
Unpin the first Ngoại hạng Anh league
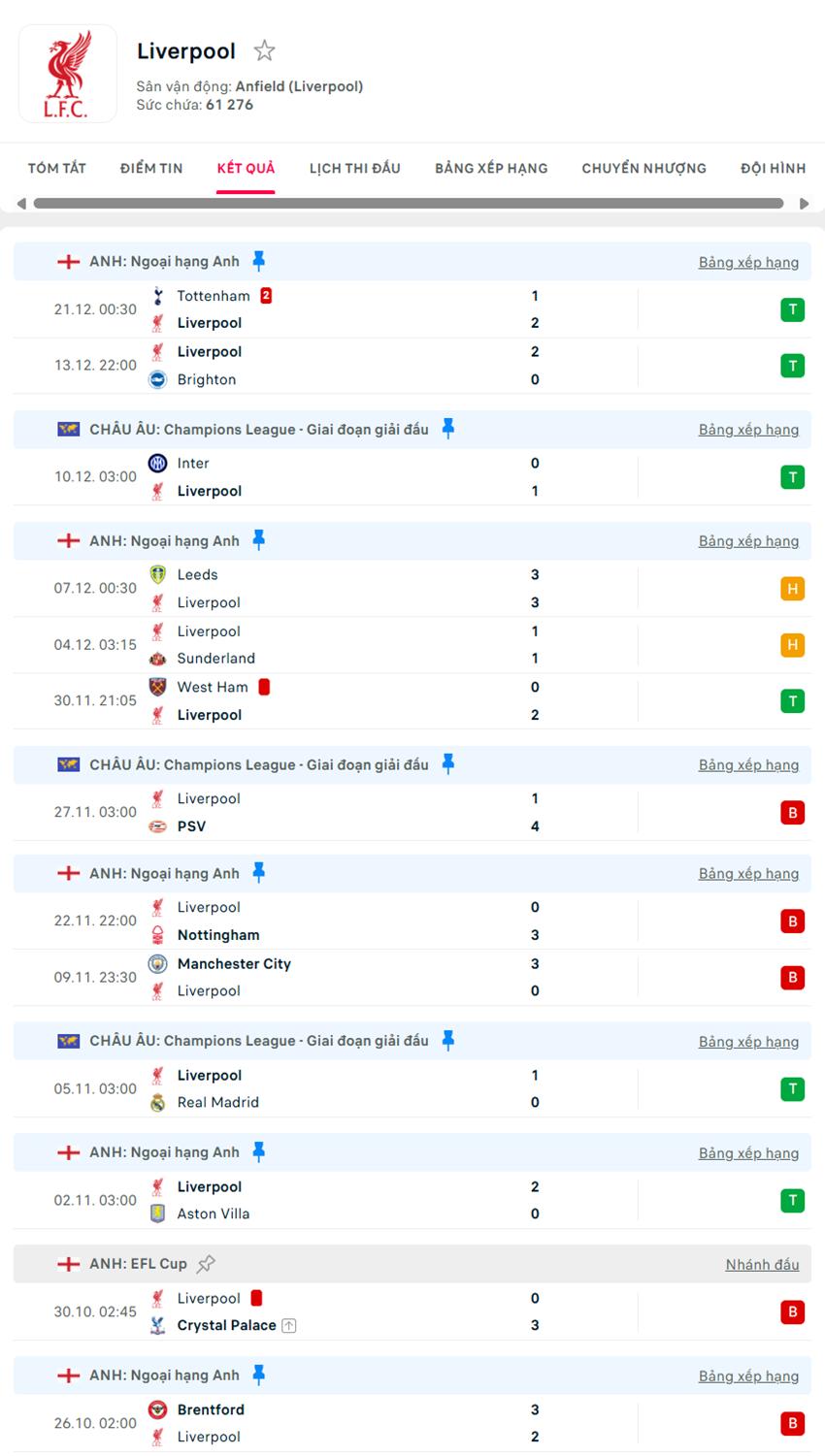click(x=258, y=261)
